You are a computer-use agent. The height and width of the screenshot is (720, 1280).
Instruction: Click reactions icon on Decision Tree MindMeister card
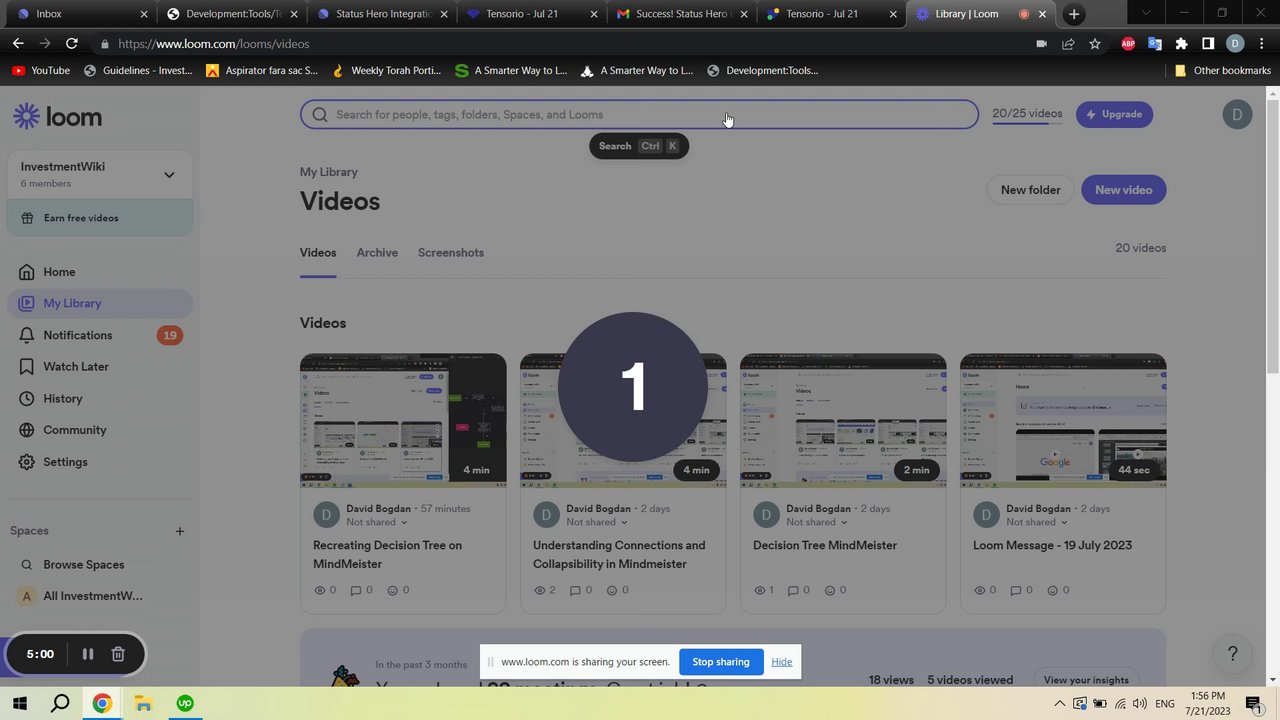click(830, 590)
